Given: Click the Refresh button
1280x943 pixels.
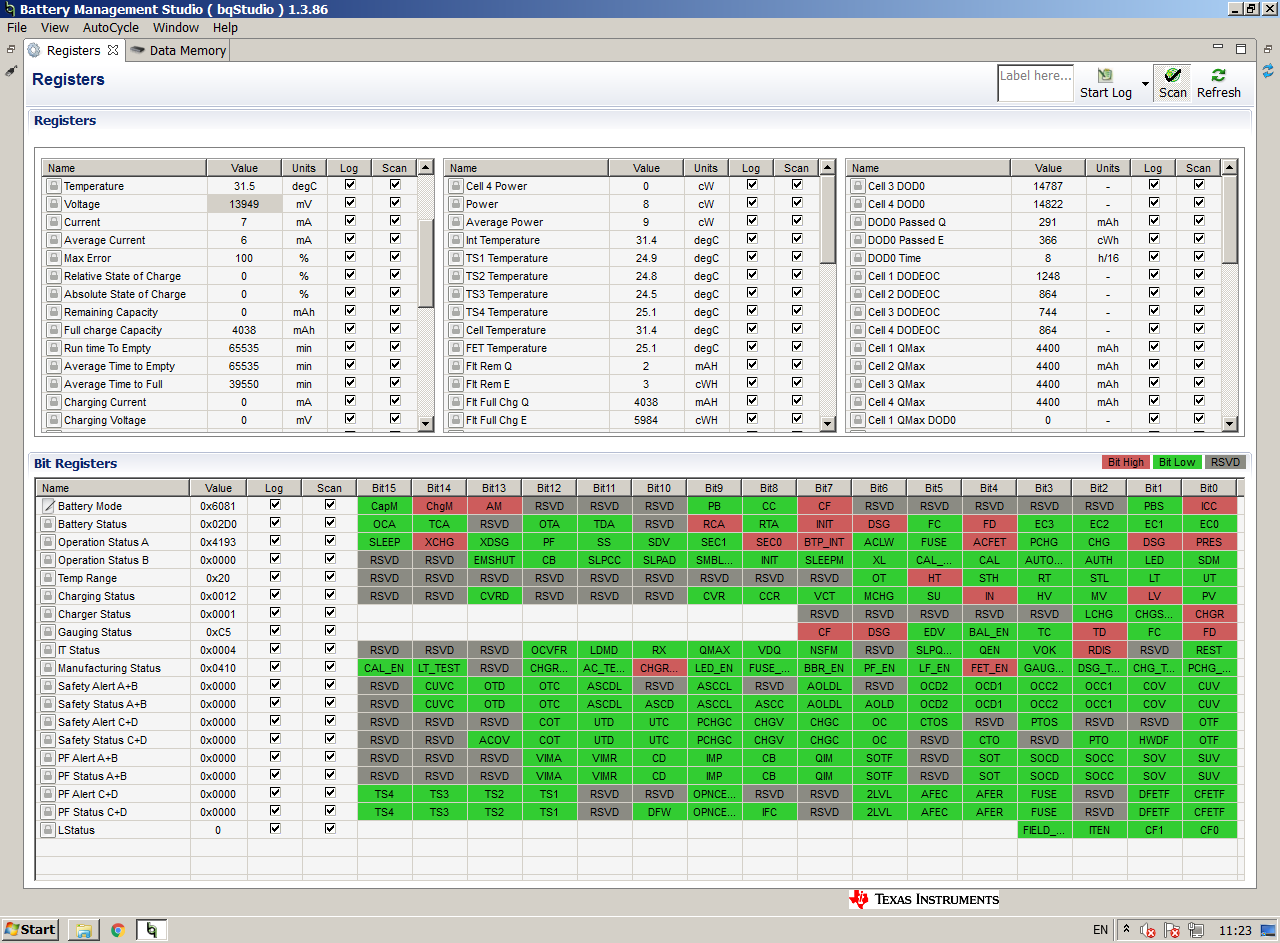Looking at the screenshot, I should [1219, 84].
